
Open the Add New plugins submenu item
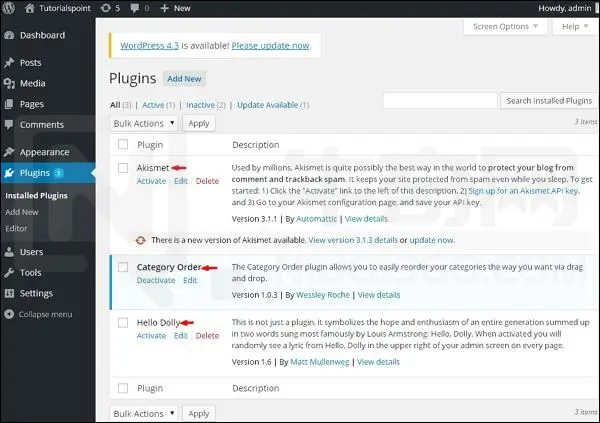click(22, 212)
